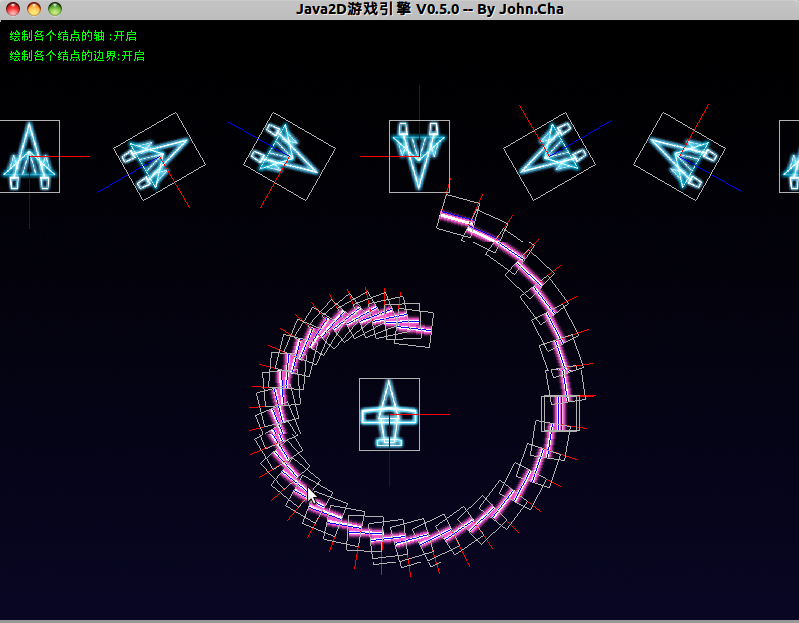This screenshot has width=799, height=623.
Task: Select the downward-pointing ship in the top row
Action: [x=419, y=156]
